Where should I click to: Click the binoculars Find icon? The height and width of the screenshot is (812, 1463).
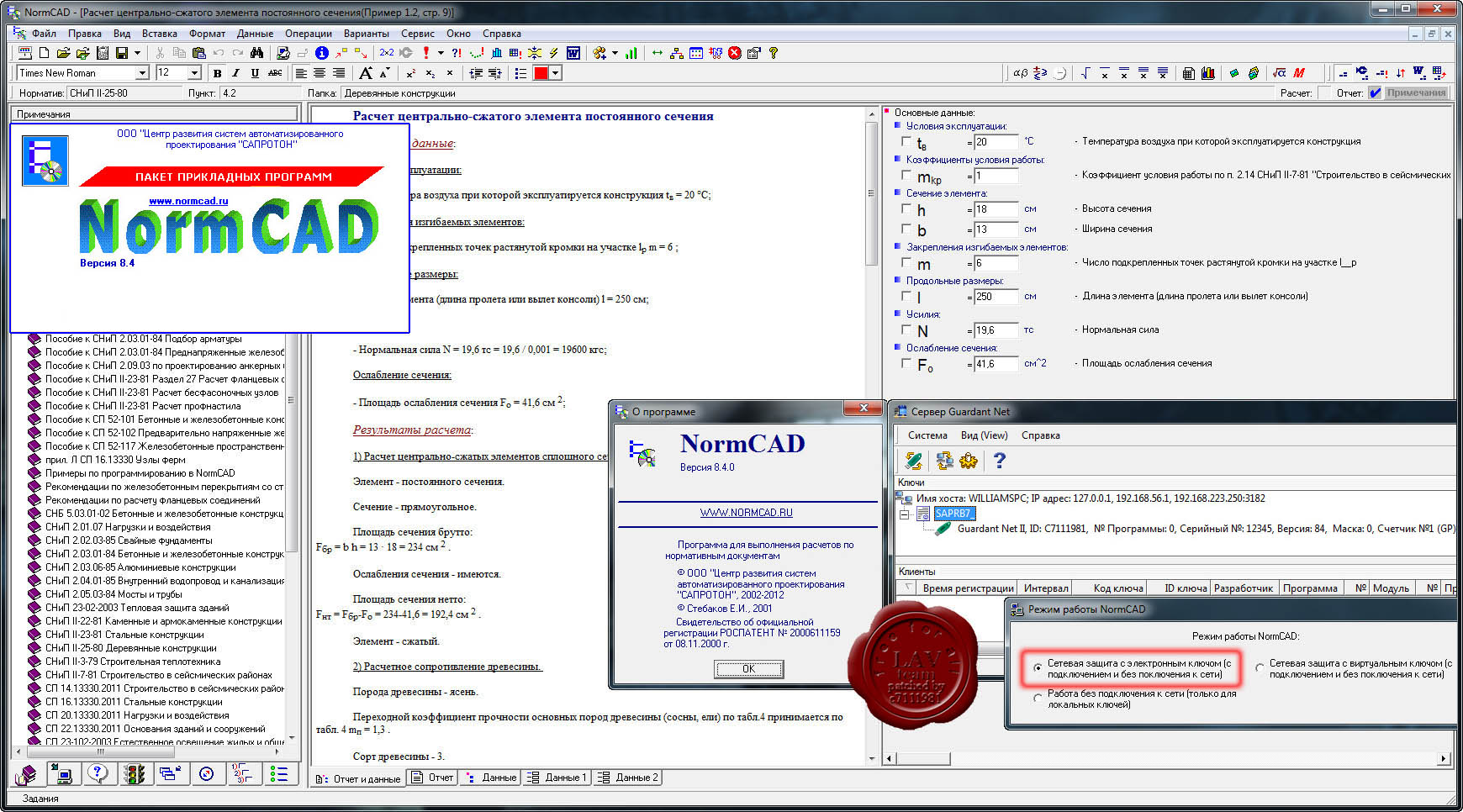point(257,53)
